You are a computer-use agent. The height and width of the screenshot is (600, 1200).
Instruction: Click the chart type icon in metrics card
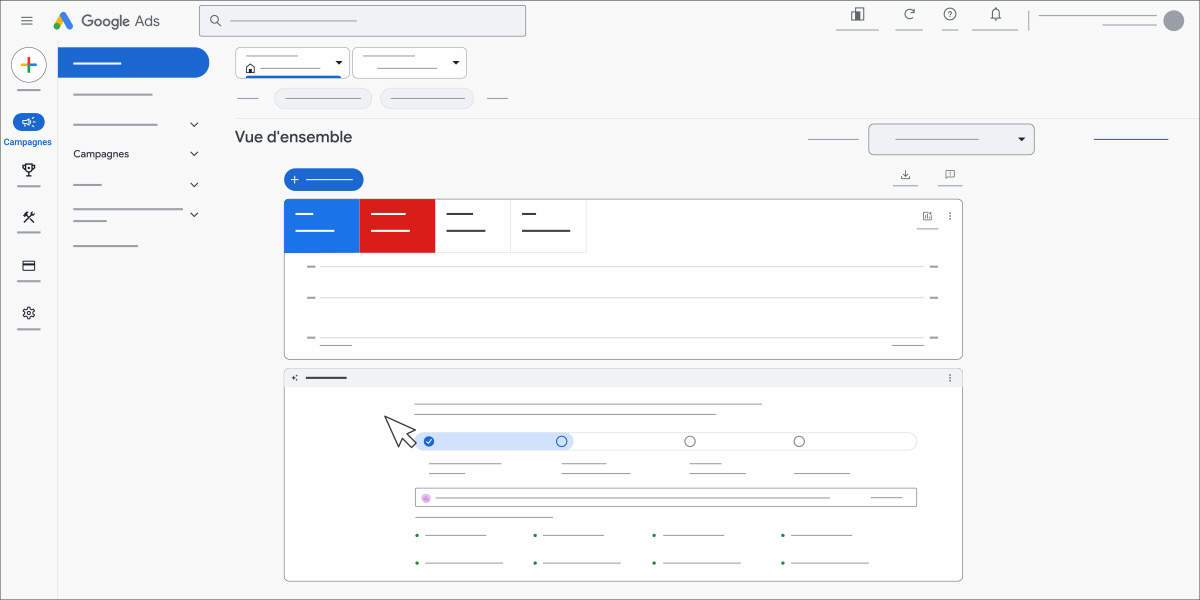point(927,216)
